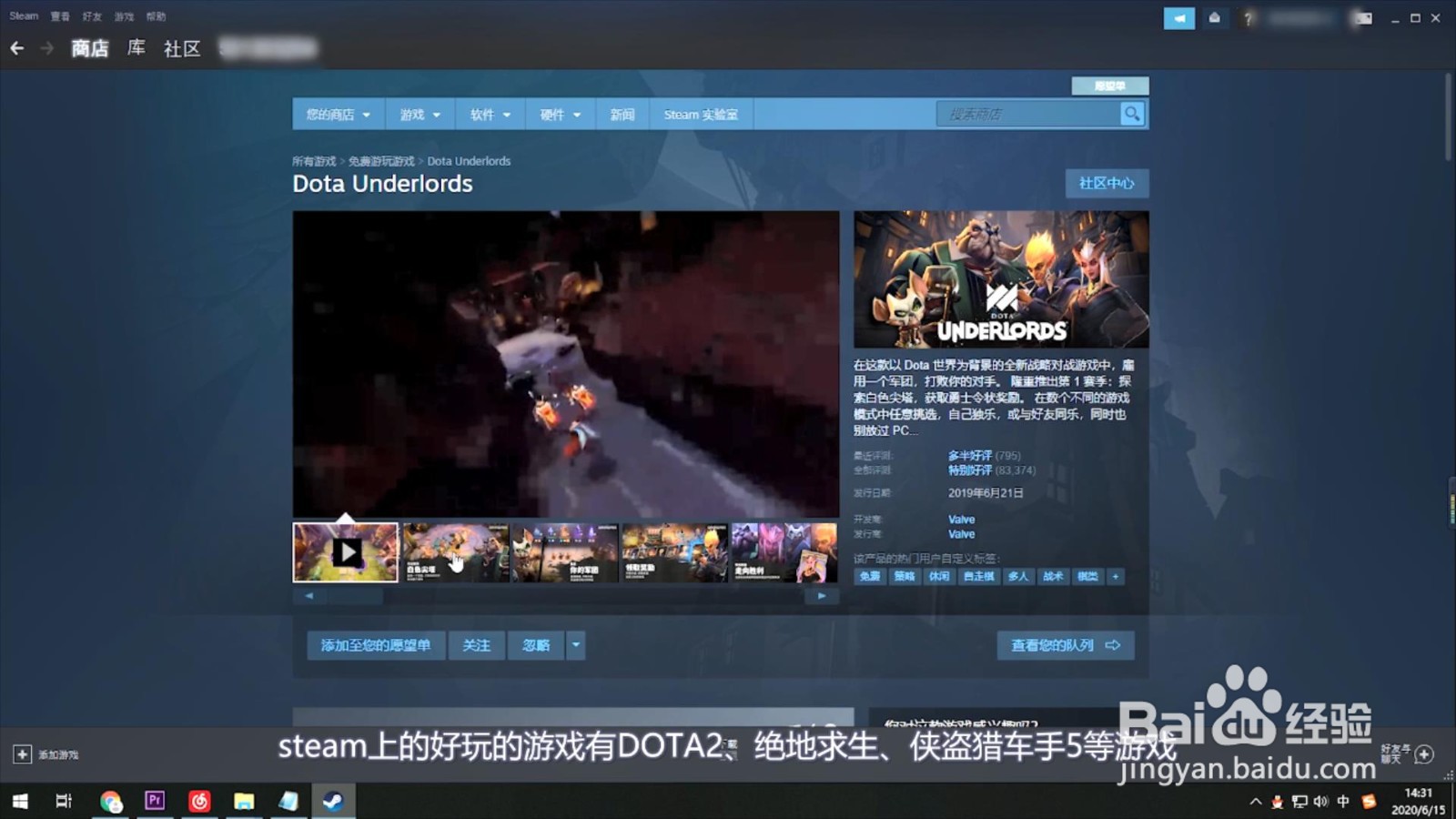Click the help question mark icon
The width and height of the screenshot is (1456, 819).
(x=1248, y=17)
